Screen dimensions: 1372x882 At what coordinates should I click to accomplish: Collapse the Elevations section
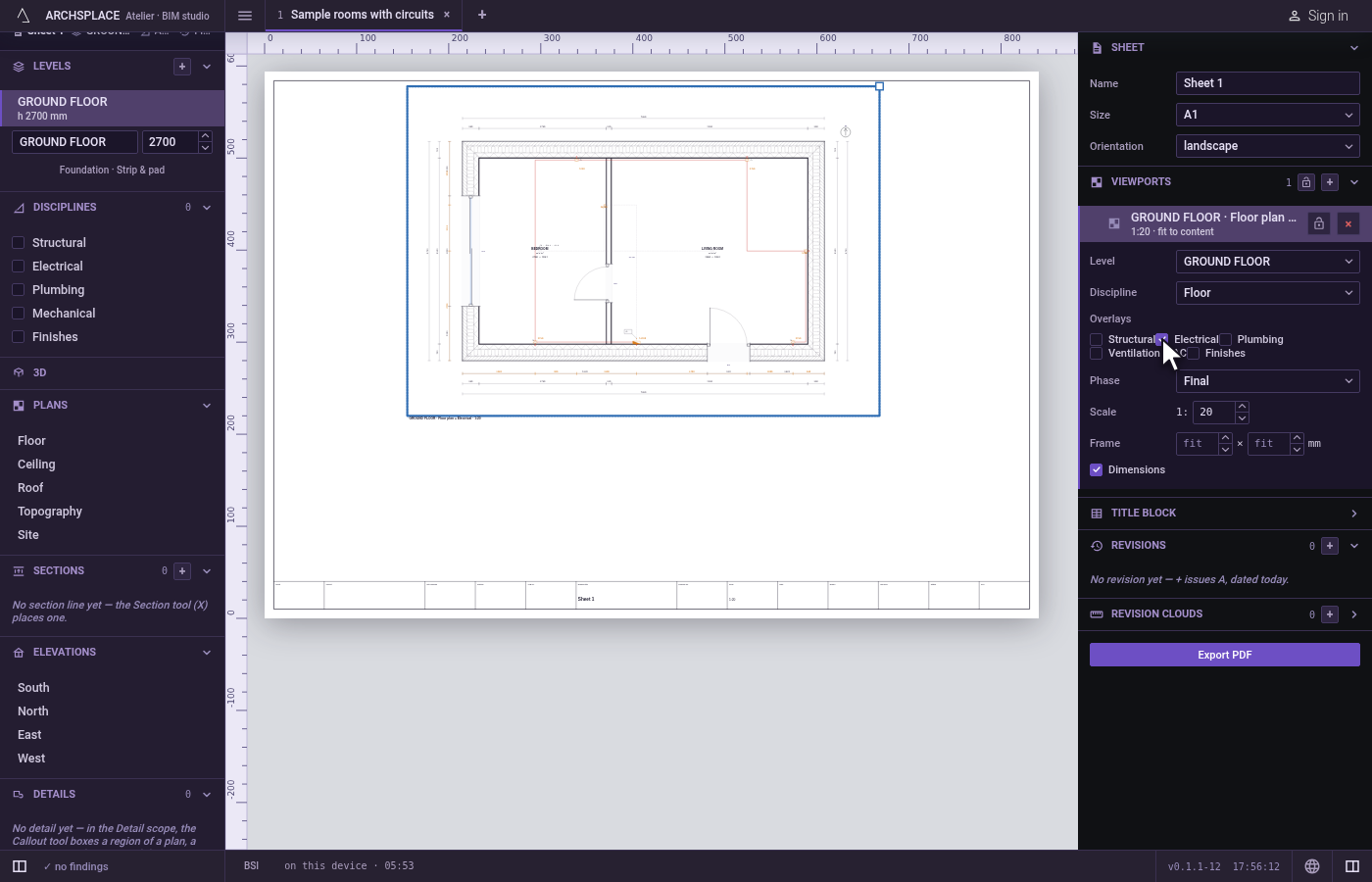[207, 653]
